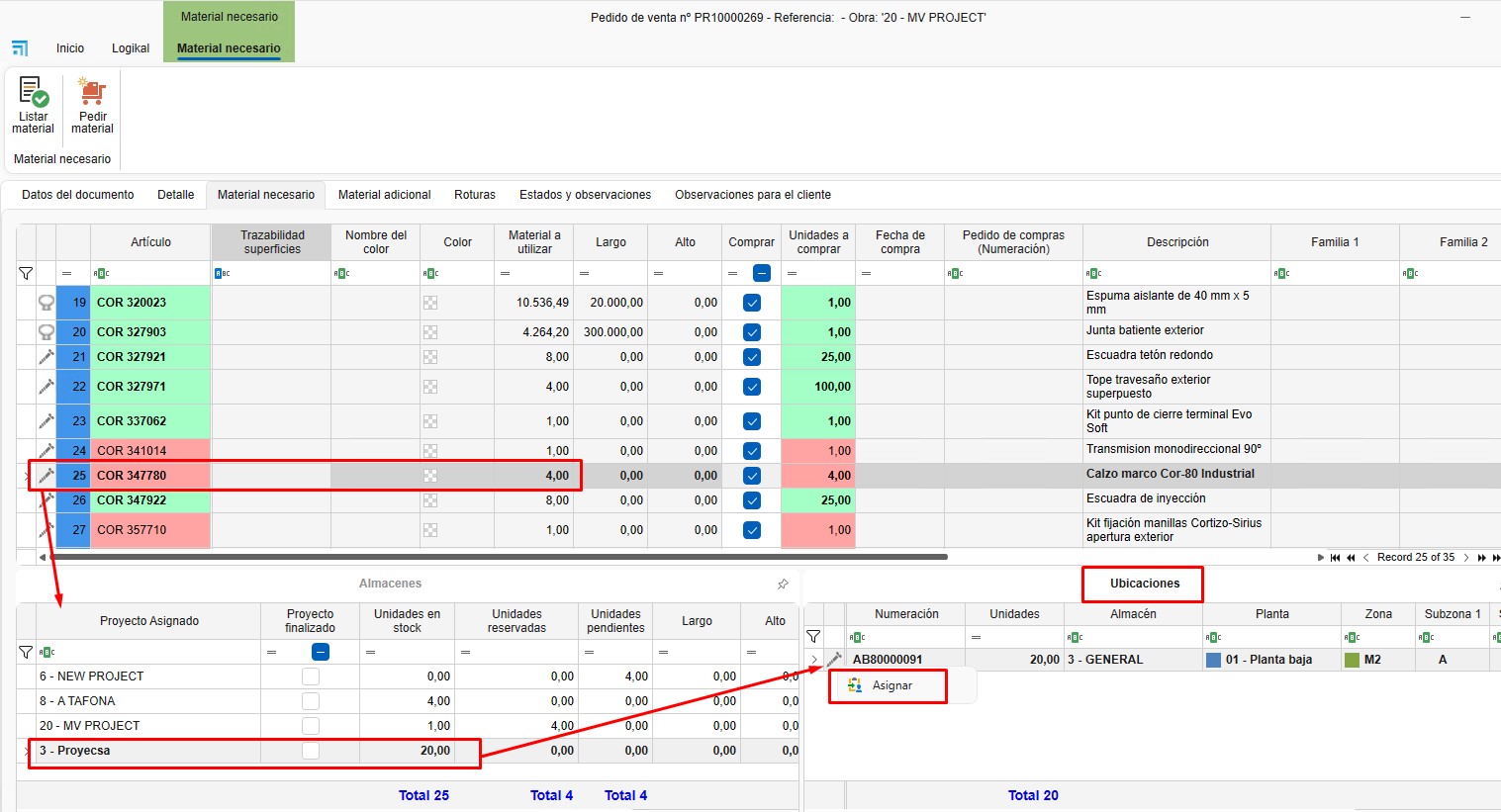This screenshot has height=812, width=1501.
Task: Sort by the Numeración column header in Ubicaciones
Action: pyautogui.click(x=906, y=614)
